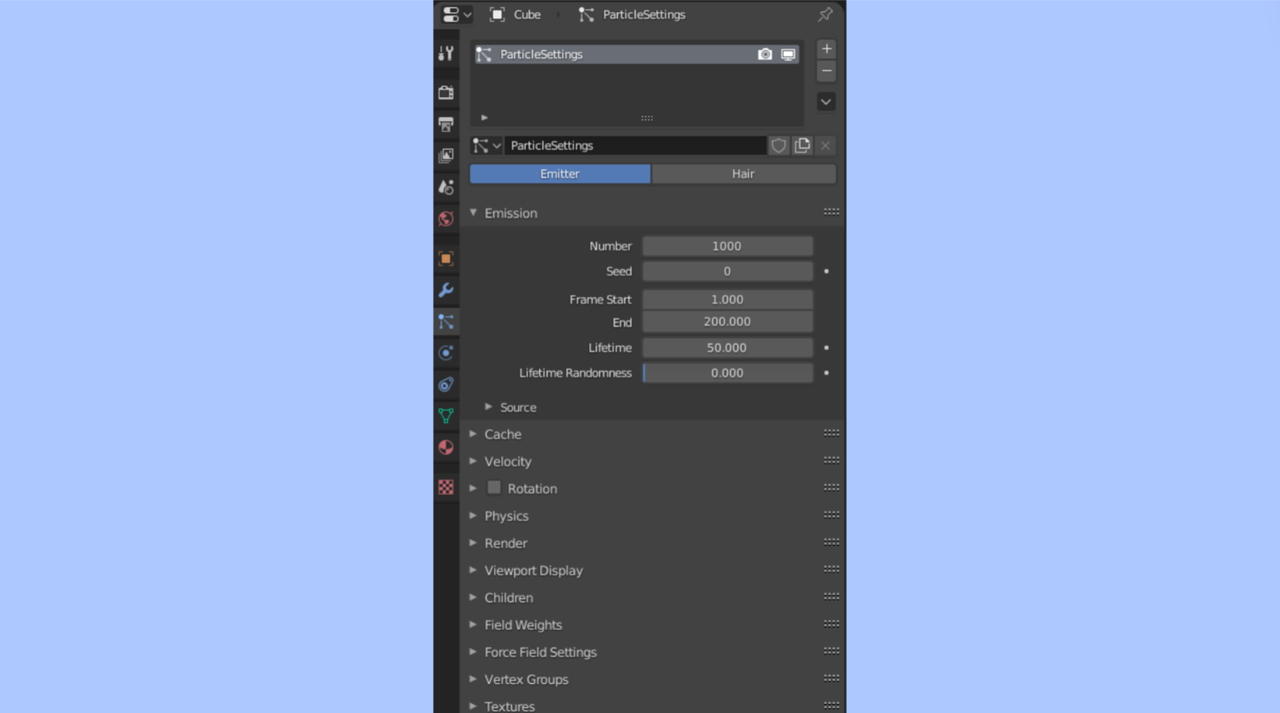This screenshot has height=713, width=1280.
Task: Toggle render visibility camera icon for ParticleSettings
Action: [765, 54]
